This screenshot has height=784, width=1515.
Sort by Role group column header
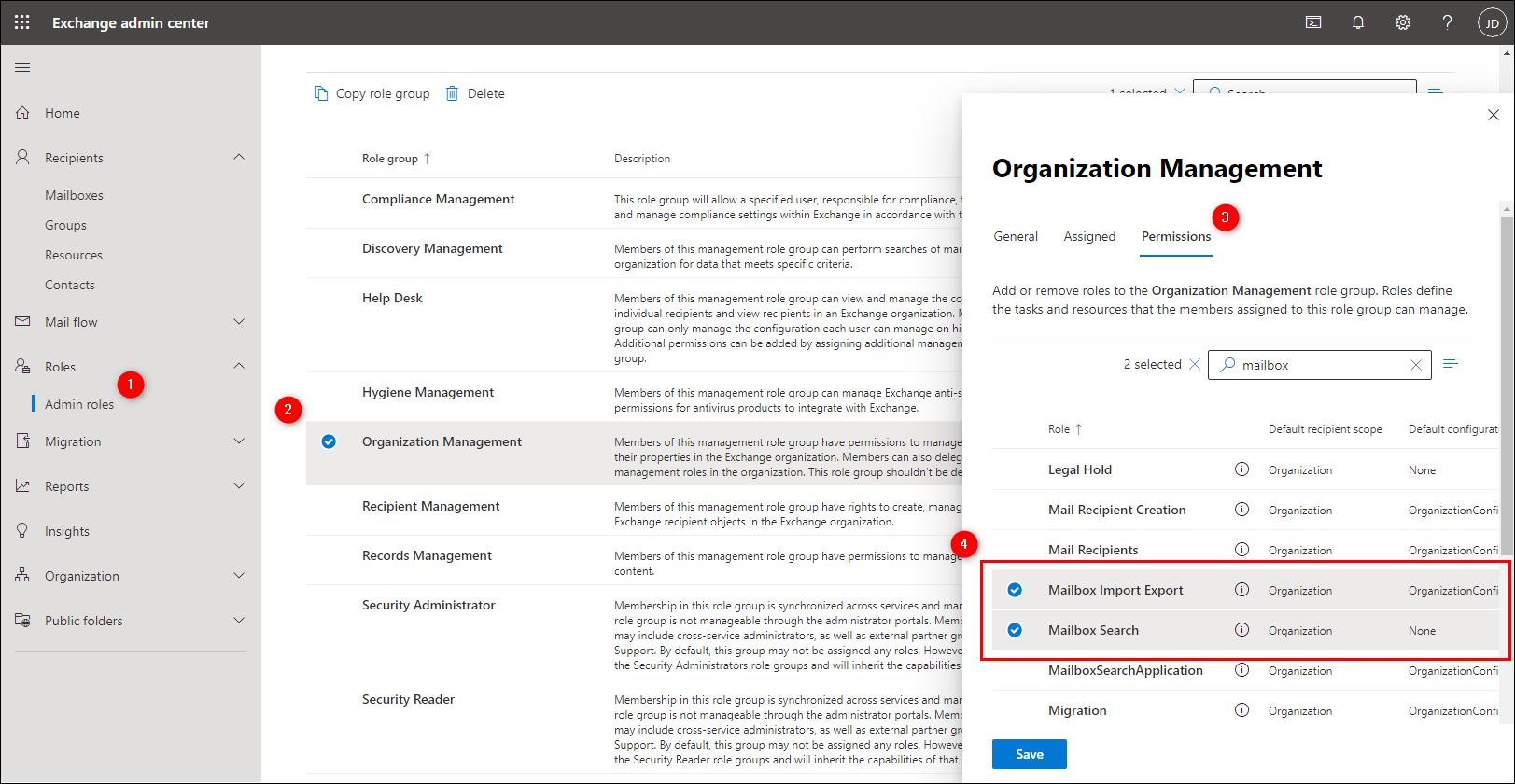[x=396, y=159]
